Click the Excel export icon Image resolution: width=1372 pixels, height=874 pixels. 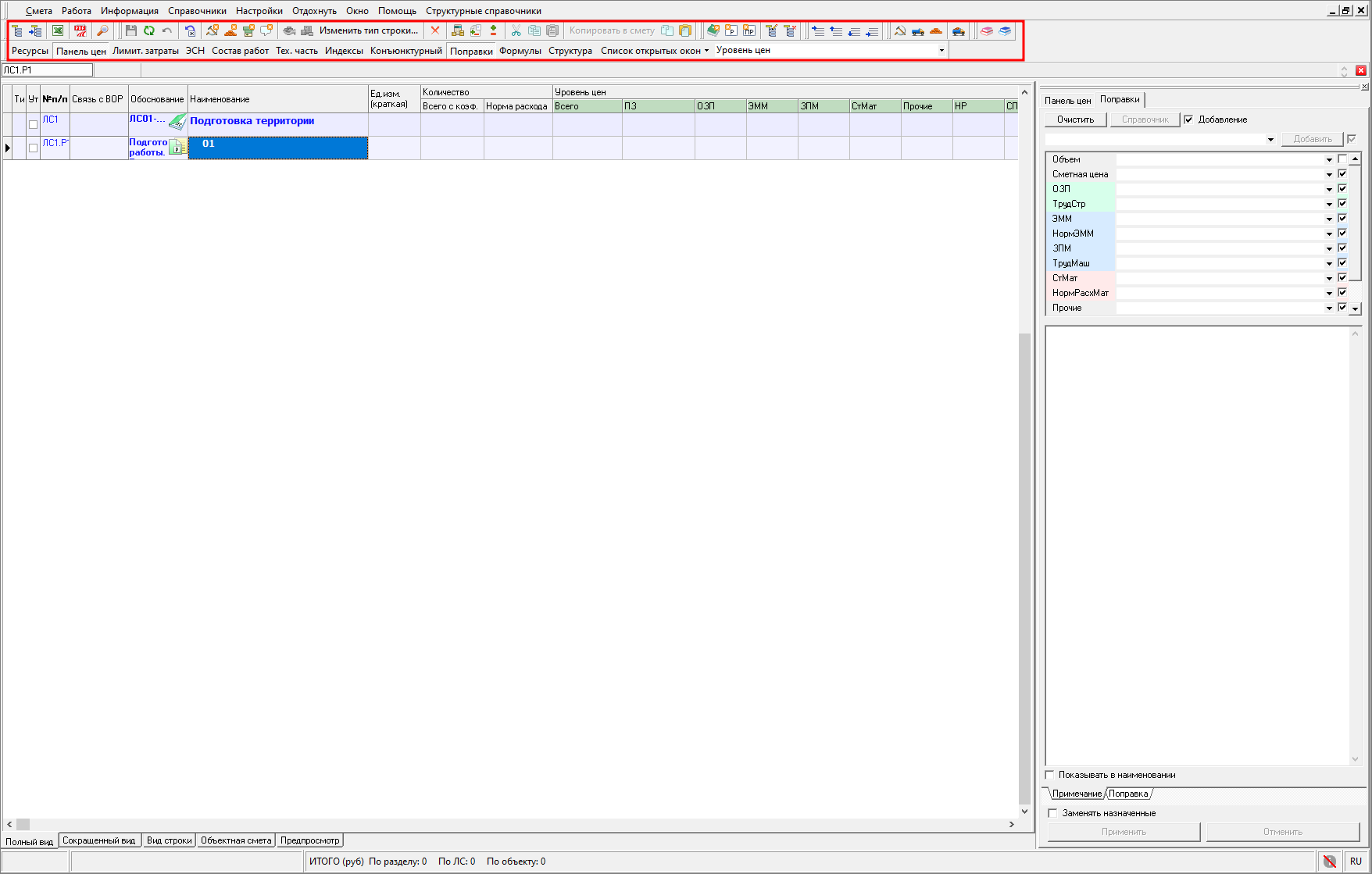point(58,30)
